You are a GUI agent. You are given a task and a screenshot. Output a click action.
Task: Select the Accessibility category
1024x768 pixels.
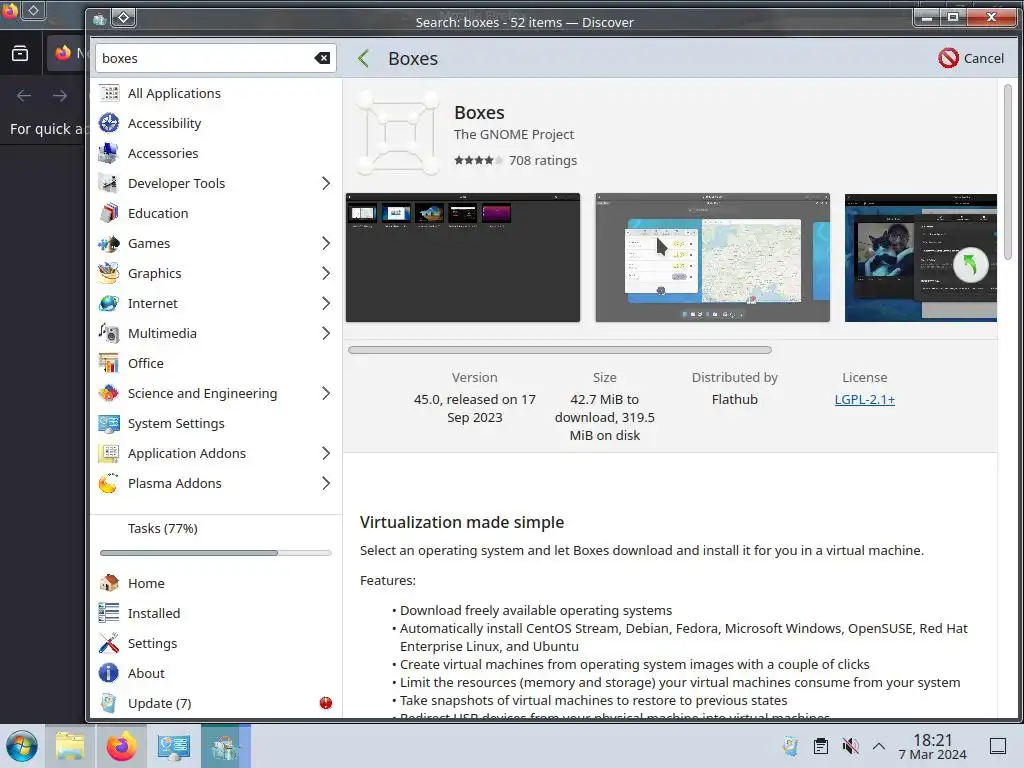pyautogui.click(x=216, y=123)
